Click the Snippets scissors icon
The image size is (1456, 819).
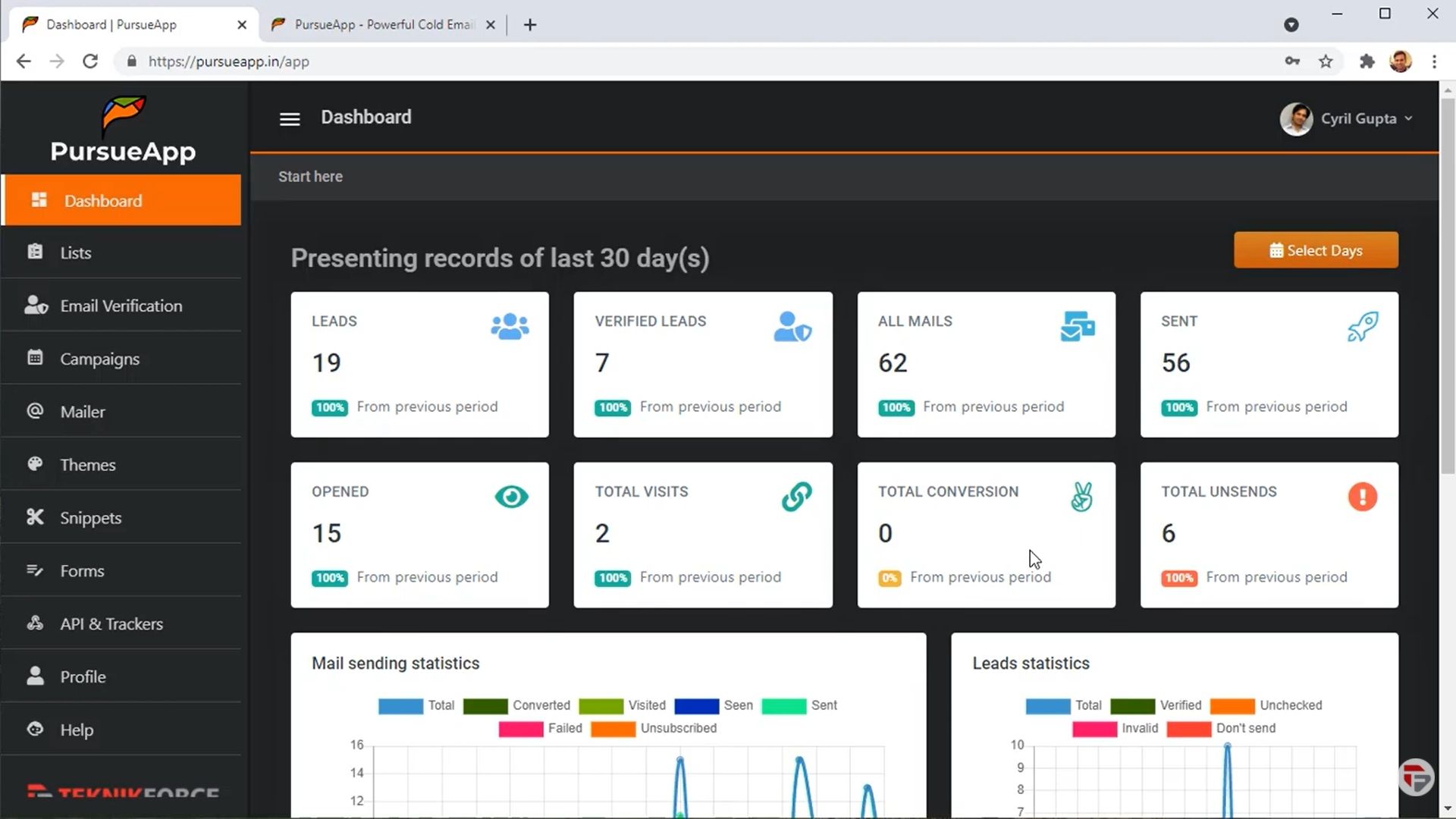point(35,517)
